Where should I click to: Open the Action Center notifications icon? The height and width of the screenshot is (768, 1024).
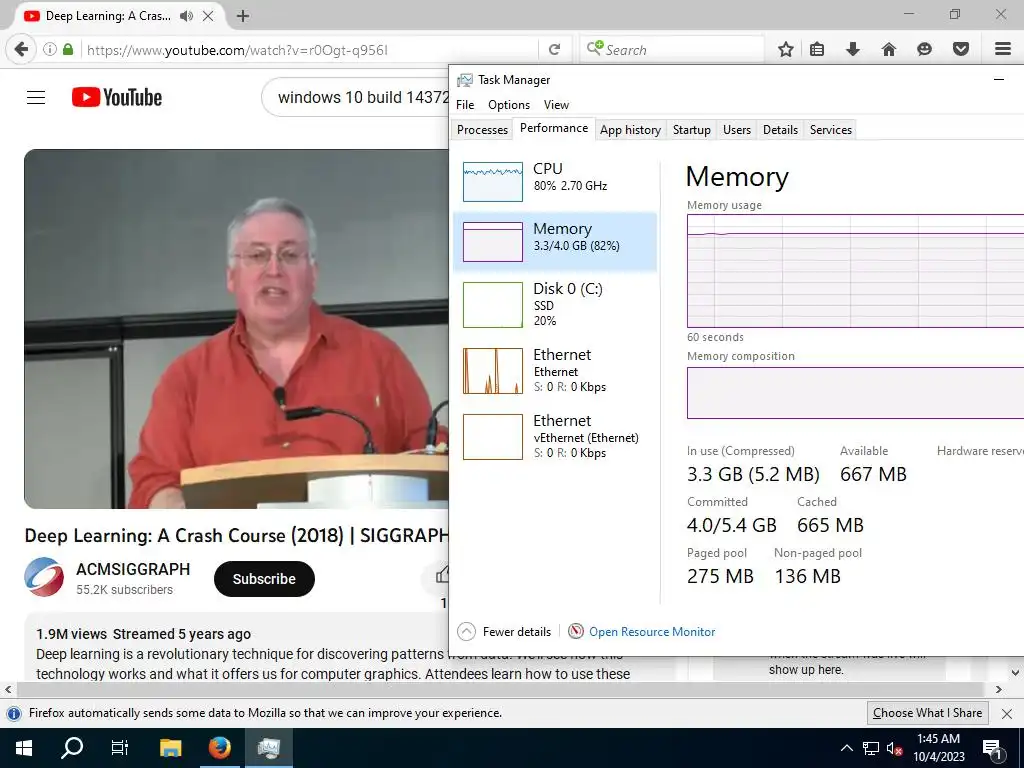coord(993,749)
